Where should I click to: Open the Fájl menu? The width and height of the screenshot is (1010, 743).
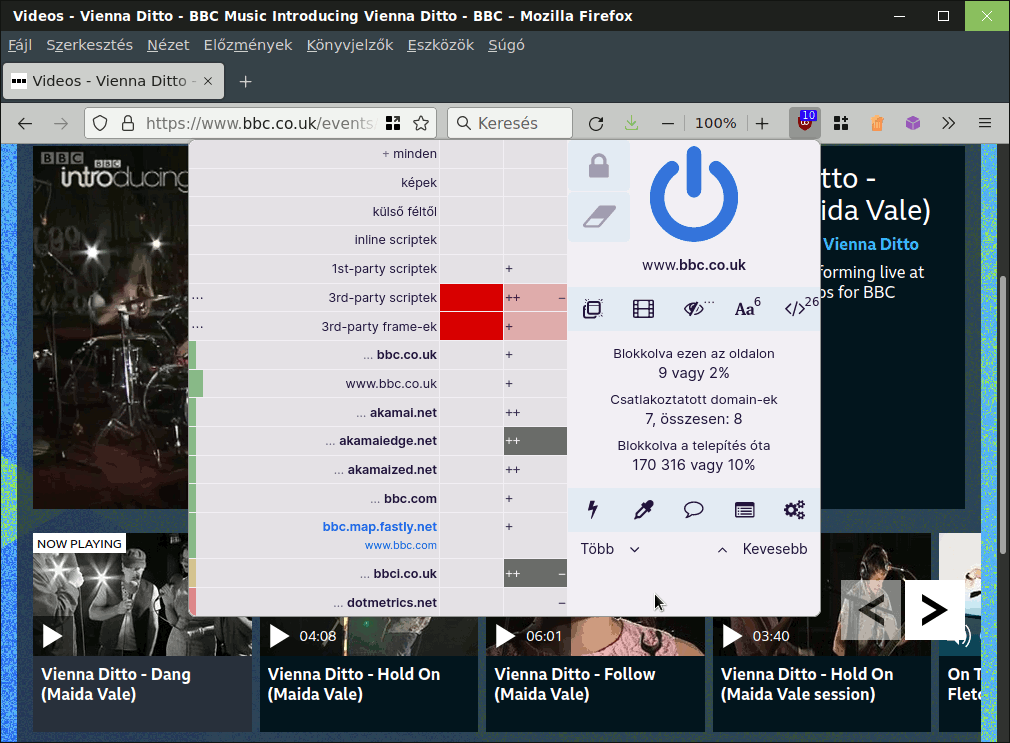[20, 45]
